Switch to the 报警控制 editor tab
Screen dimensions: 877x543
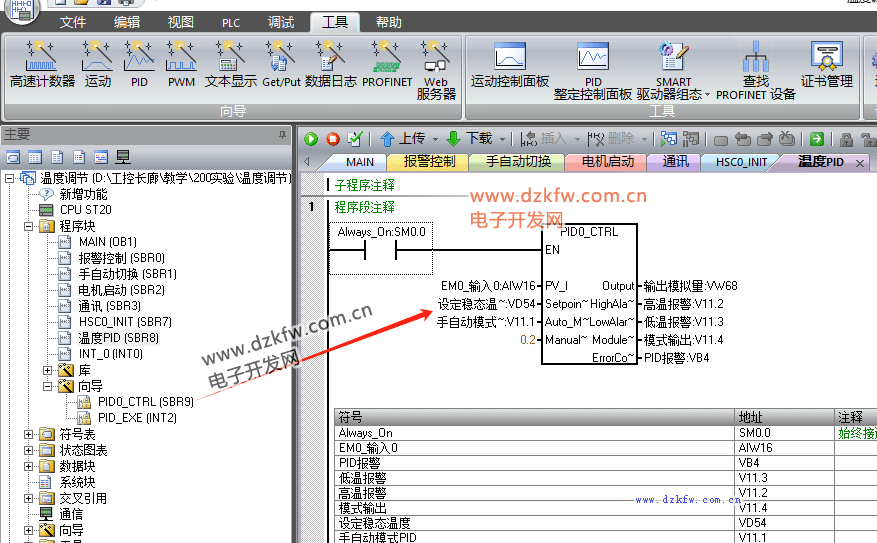(x=429, y=162)
